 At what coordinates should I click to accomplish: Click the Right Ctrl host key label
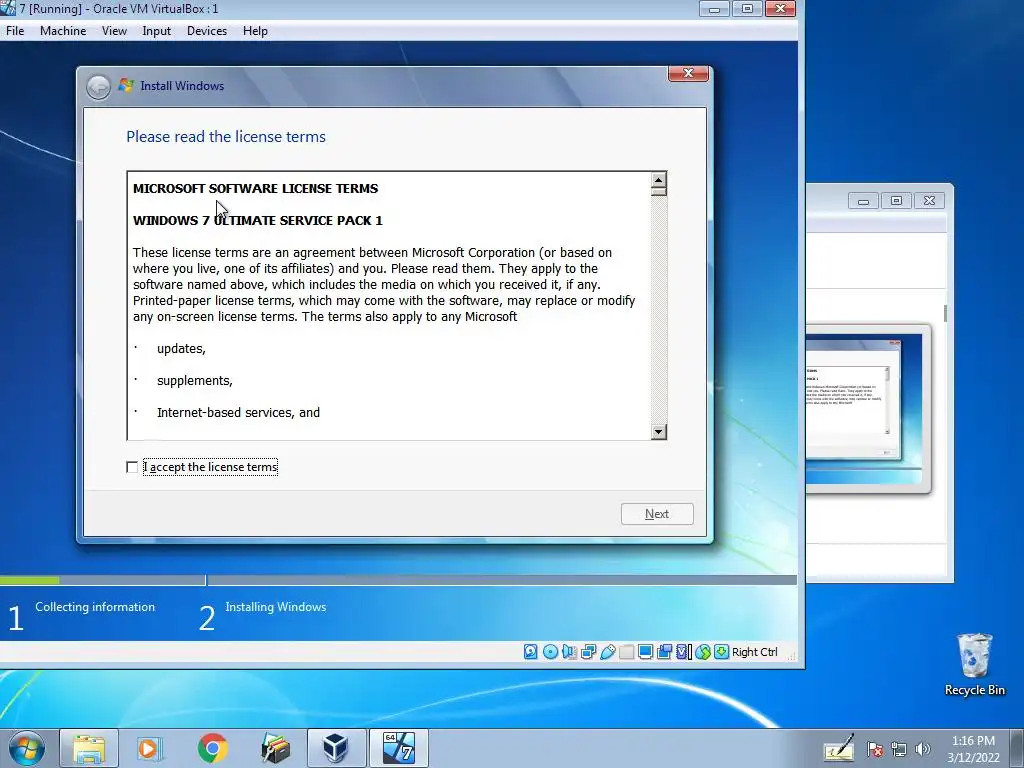point(754,652)
